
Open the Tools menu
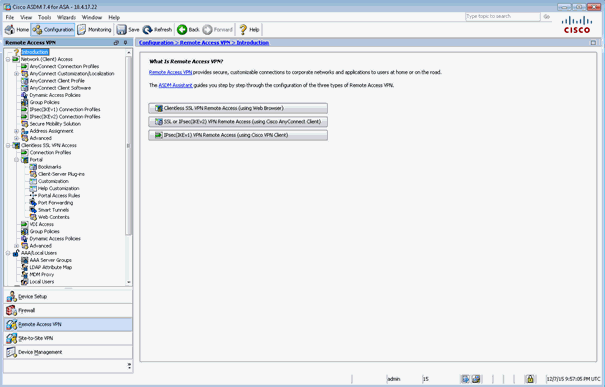[44, 17]
